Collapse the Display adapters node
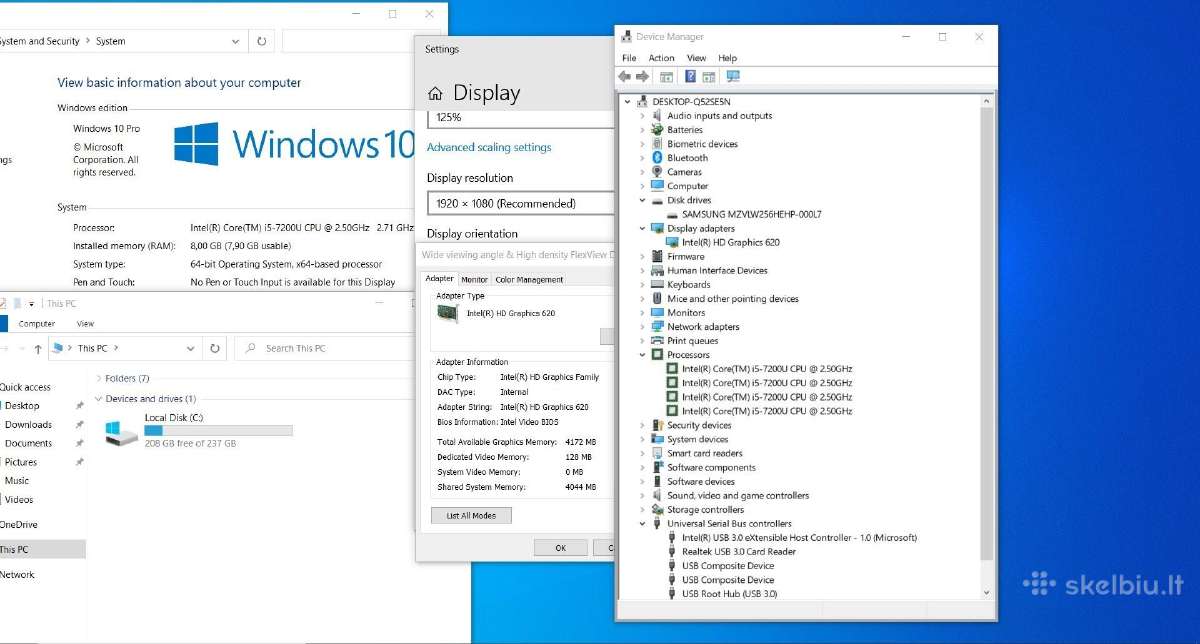 (x=643, y=228)
